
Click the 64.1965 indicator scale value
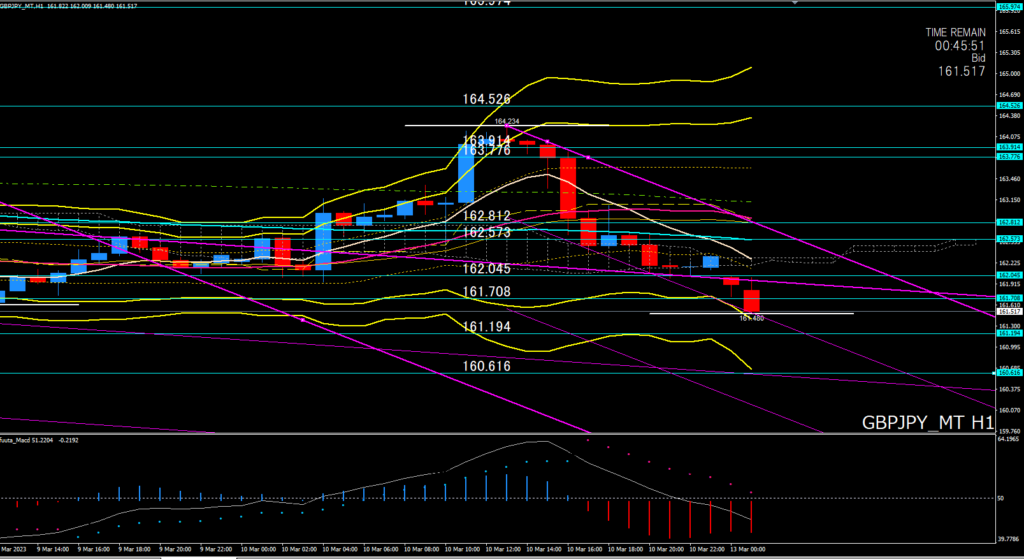click(x=1009, y=439)
